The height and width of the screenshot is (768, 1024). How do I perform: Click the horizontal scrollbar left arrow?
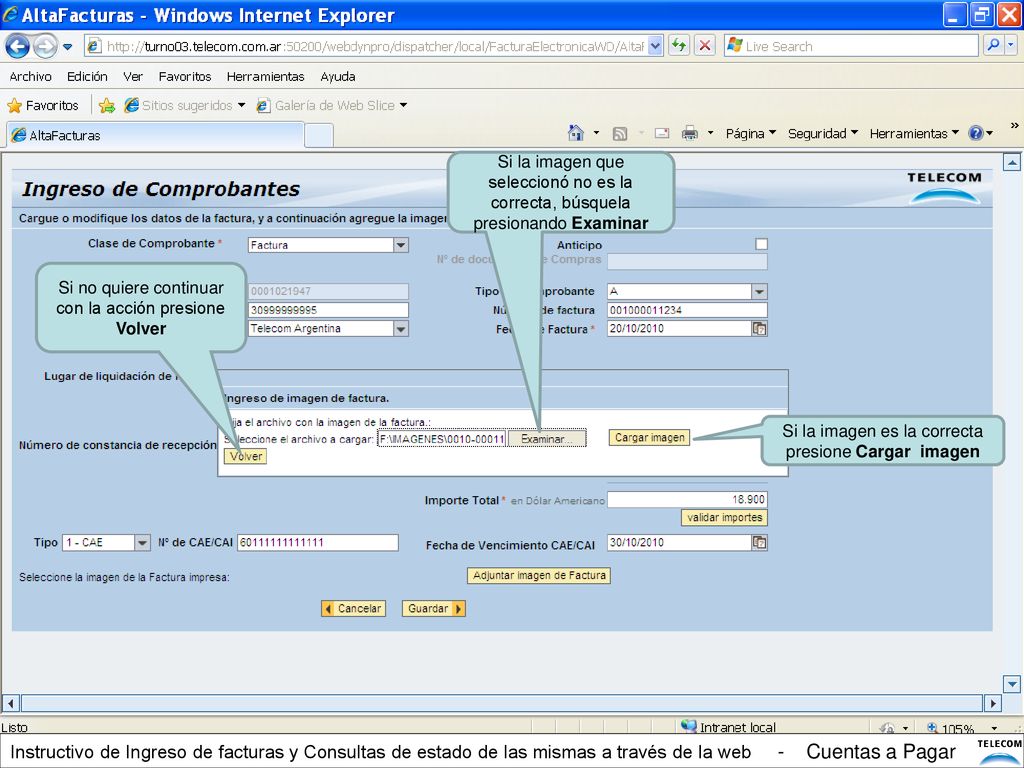(10, 703)
